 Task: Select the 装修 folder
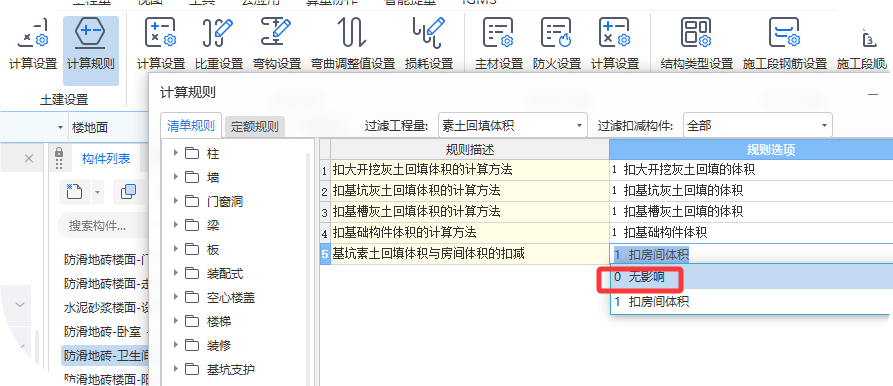pyautogui.click(x=218, y=346)
